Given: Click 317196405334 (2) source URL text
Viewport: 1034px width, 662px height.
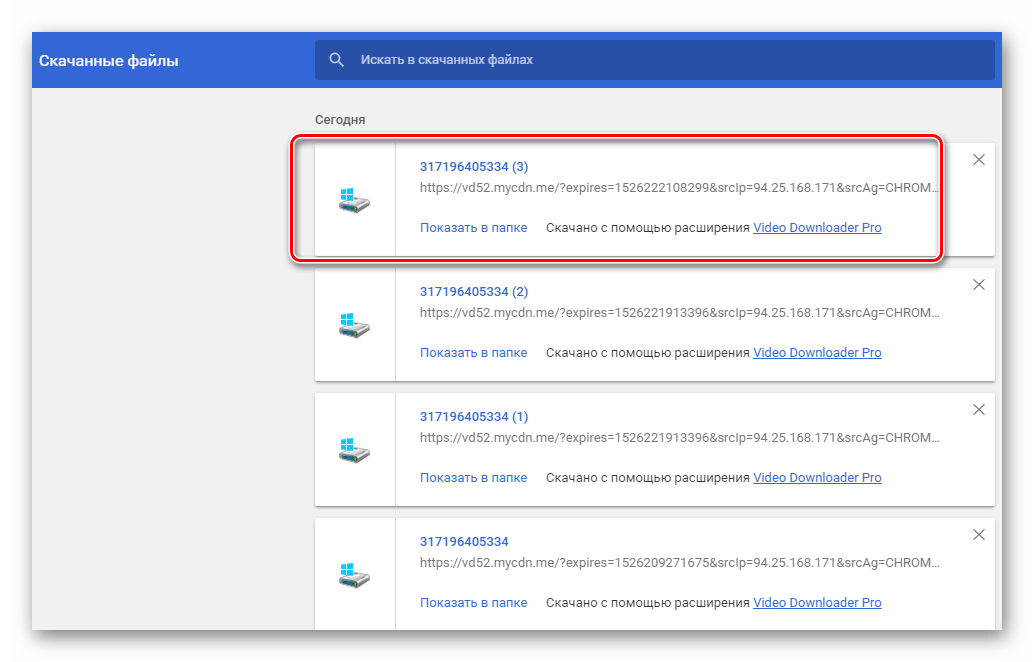Looking at the screenshot, I should point(679,313).
